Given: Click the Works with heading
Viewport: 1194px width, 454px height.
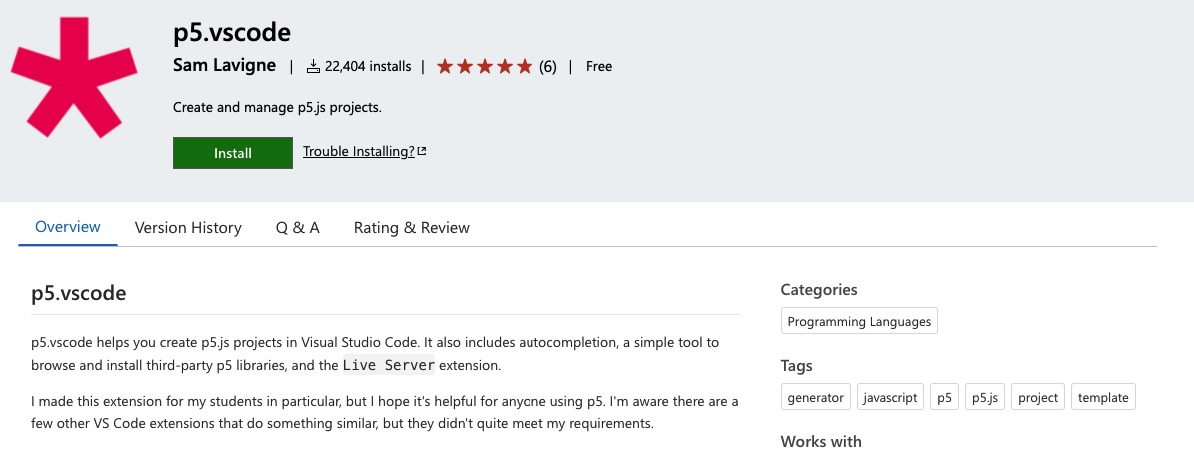Looking at the screenshot, I should pyautogui.click(x=821, y=441).
